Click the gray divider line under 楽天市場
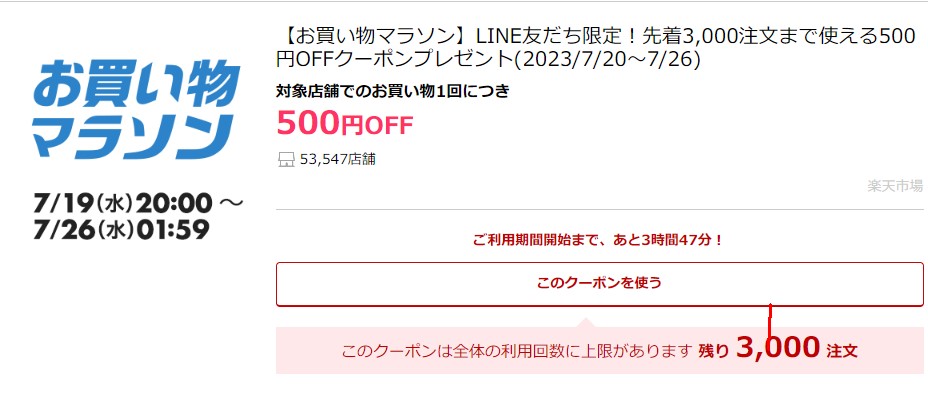Screen dimensions: 928x413 pyautogui.click(x=600, y=209)
